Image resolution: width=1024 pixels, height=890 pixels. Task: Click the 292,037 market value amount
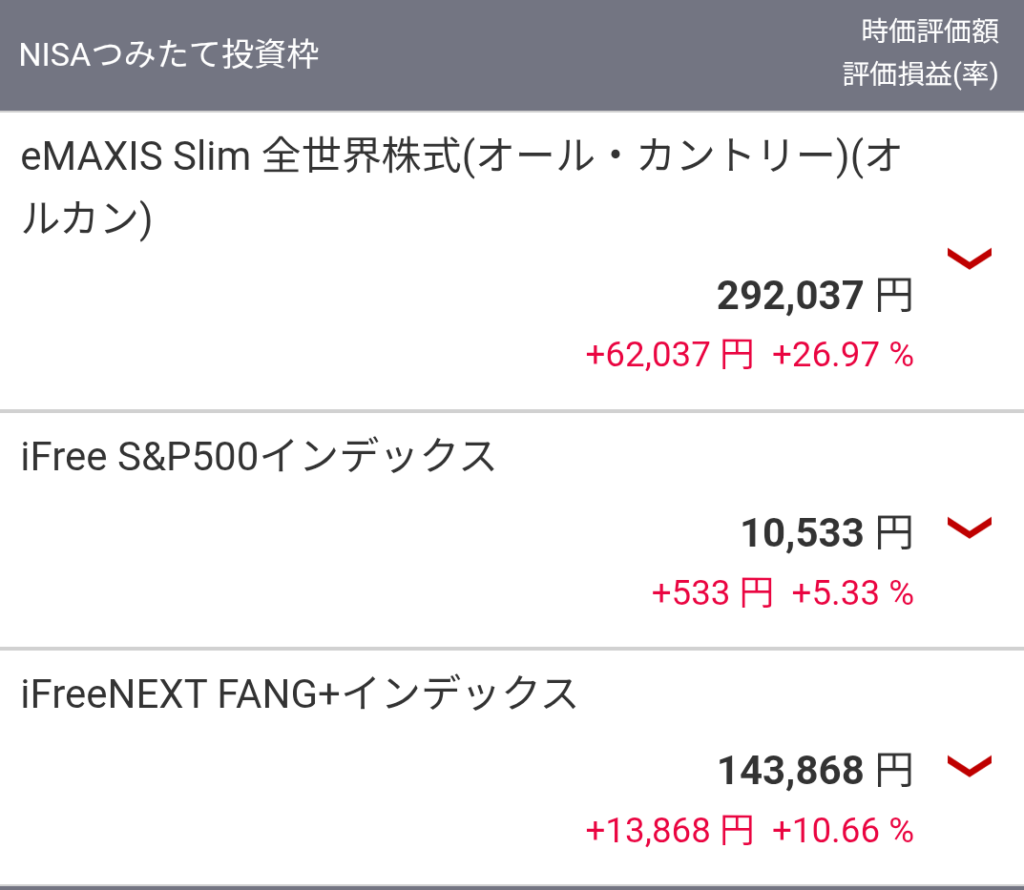789,296
